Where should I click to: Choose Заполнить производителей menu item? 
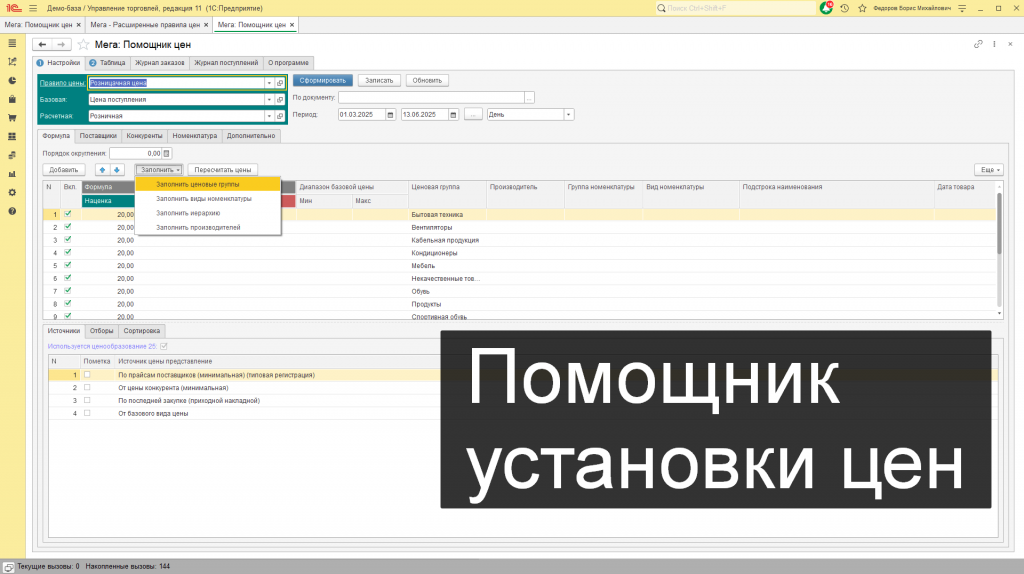pyautogui.click(x=208, y=227)
